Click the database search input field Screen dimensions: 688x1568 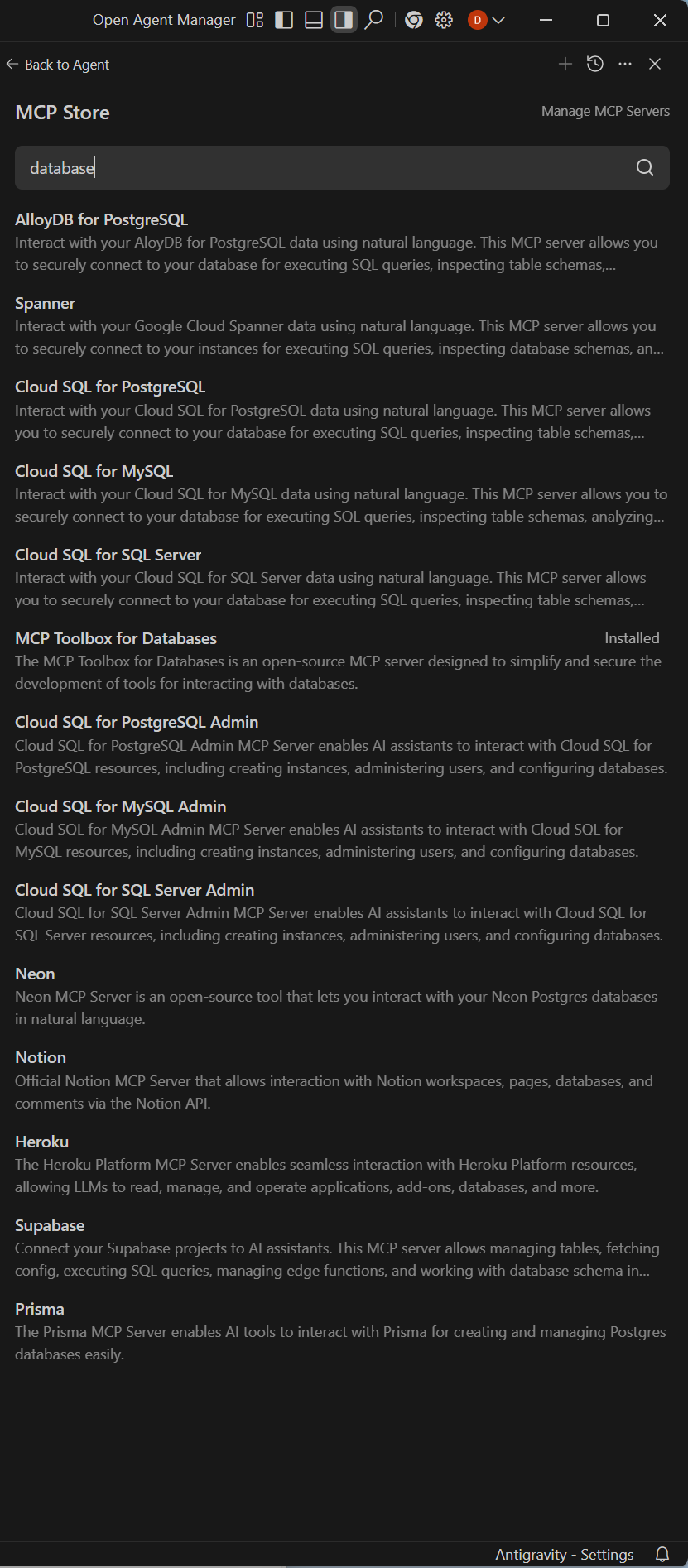(x=342, y=168)
